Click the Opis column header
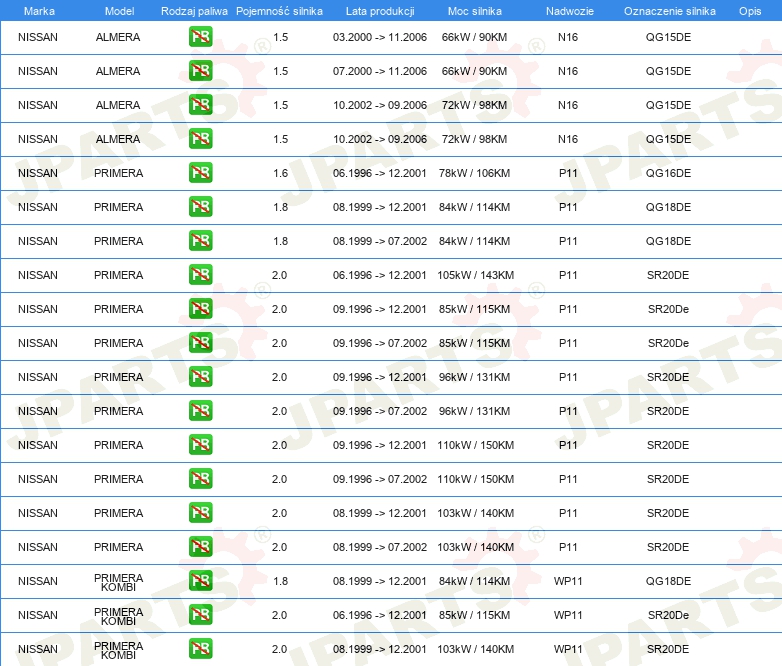 coord(750,11)
